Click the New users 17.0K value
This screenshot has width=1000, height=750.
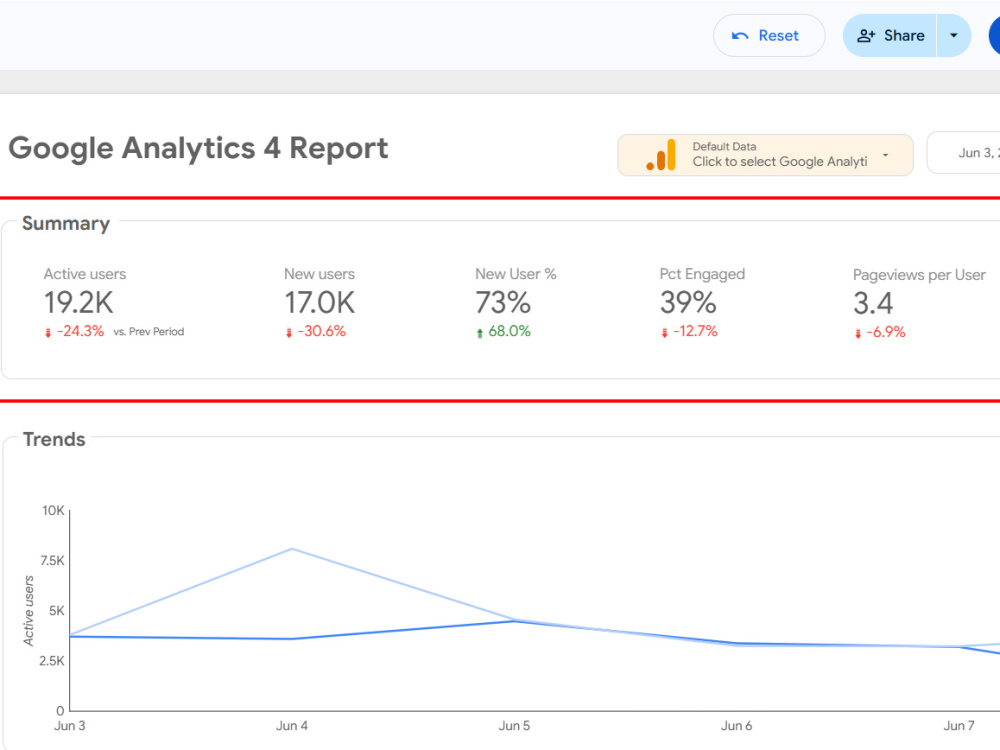pos(320,302)
